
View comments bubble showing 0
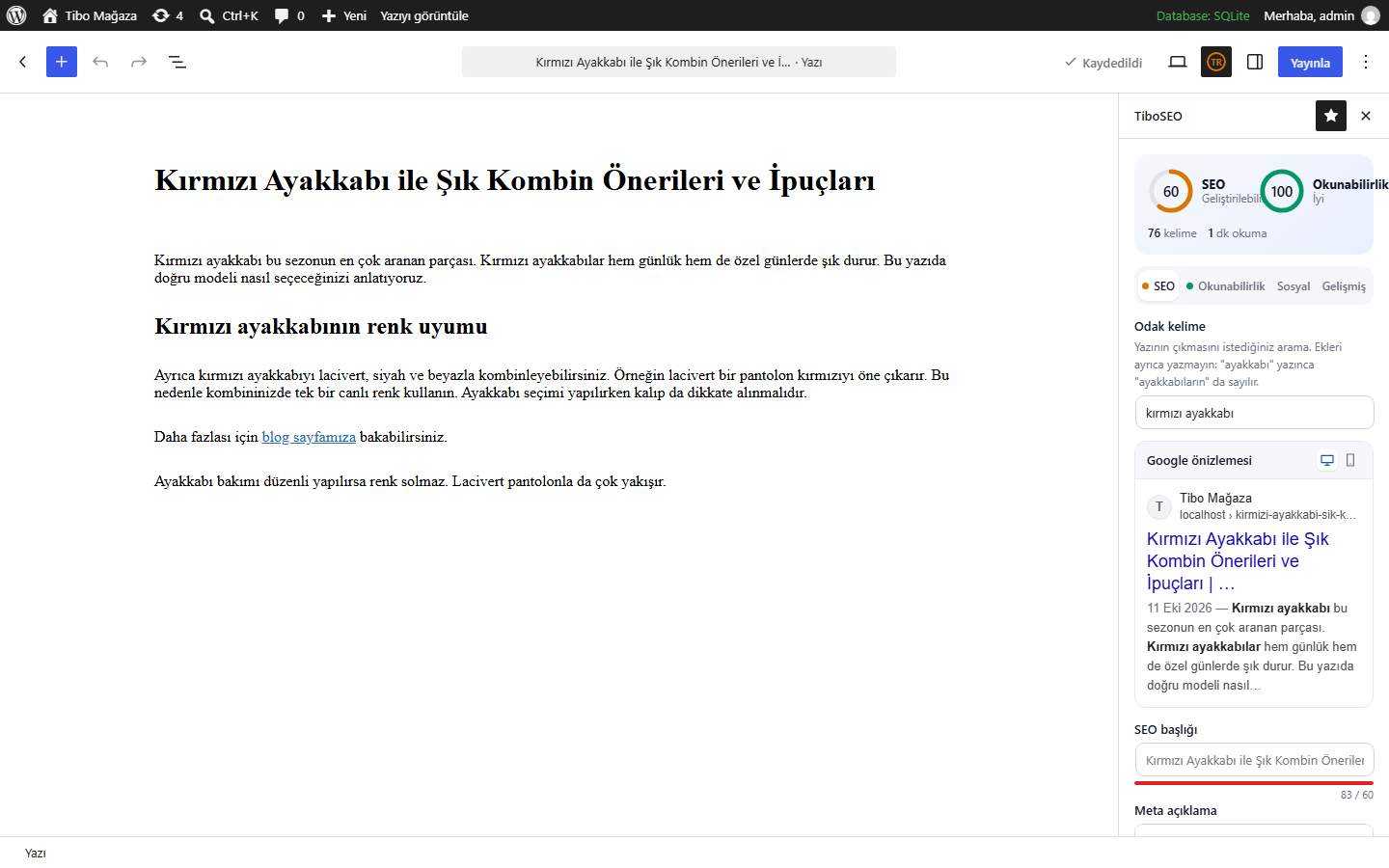[x=289, y=15]
